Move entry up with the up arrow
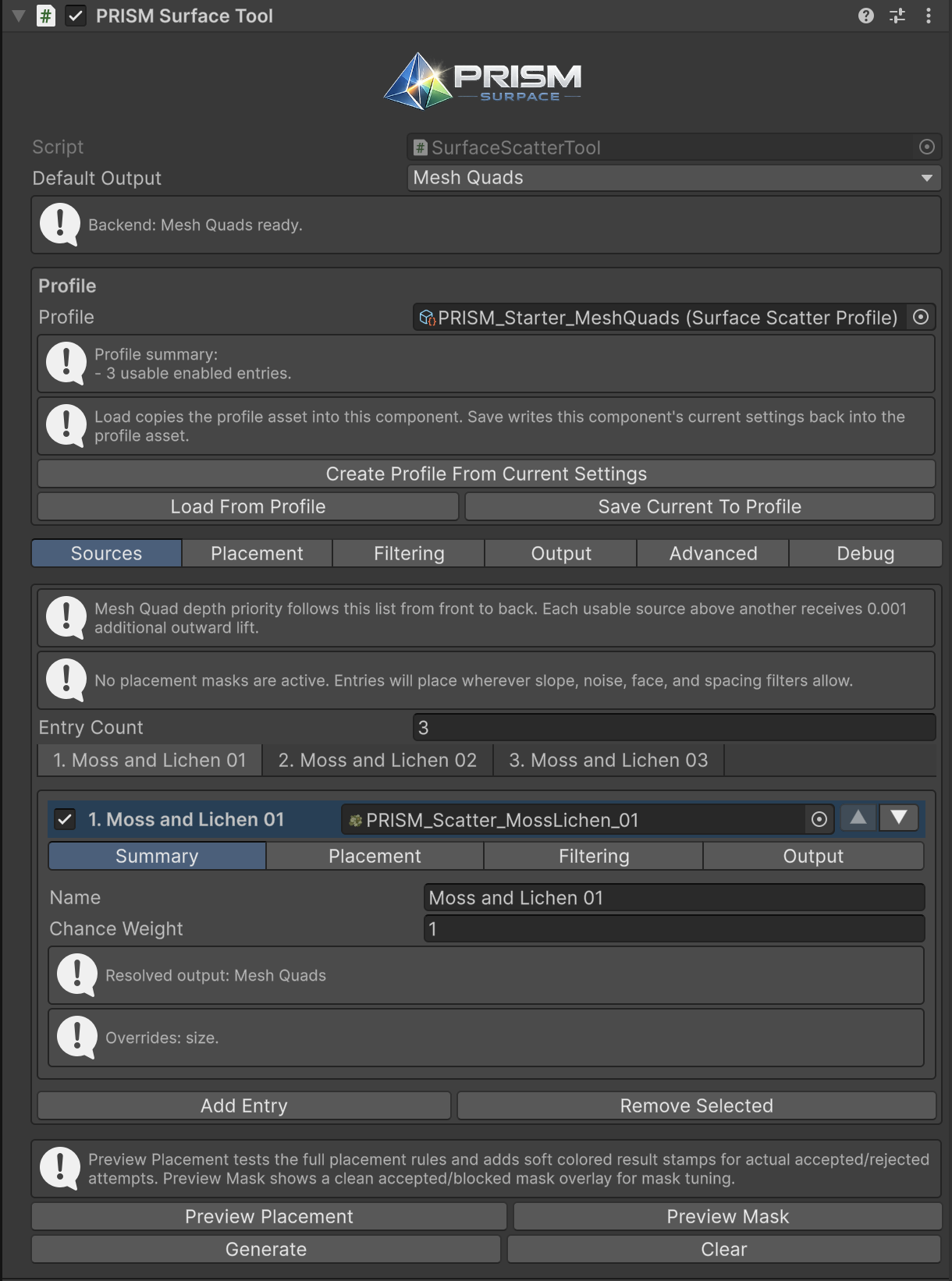The image size is (952, 1281). pyautogui.click(x=858, y=818)
